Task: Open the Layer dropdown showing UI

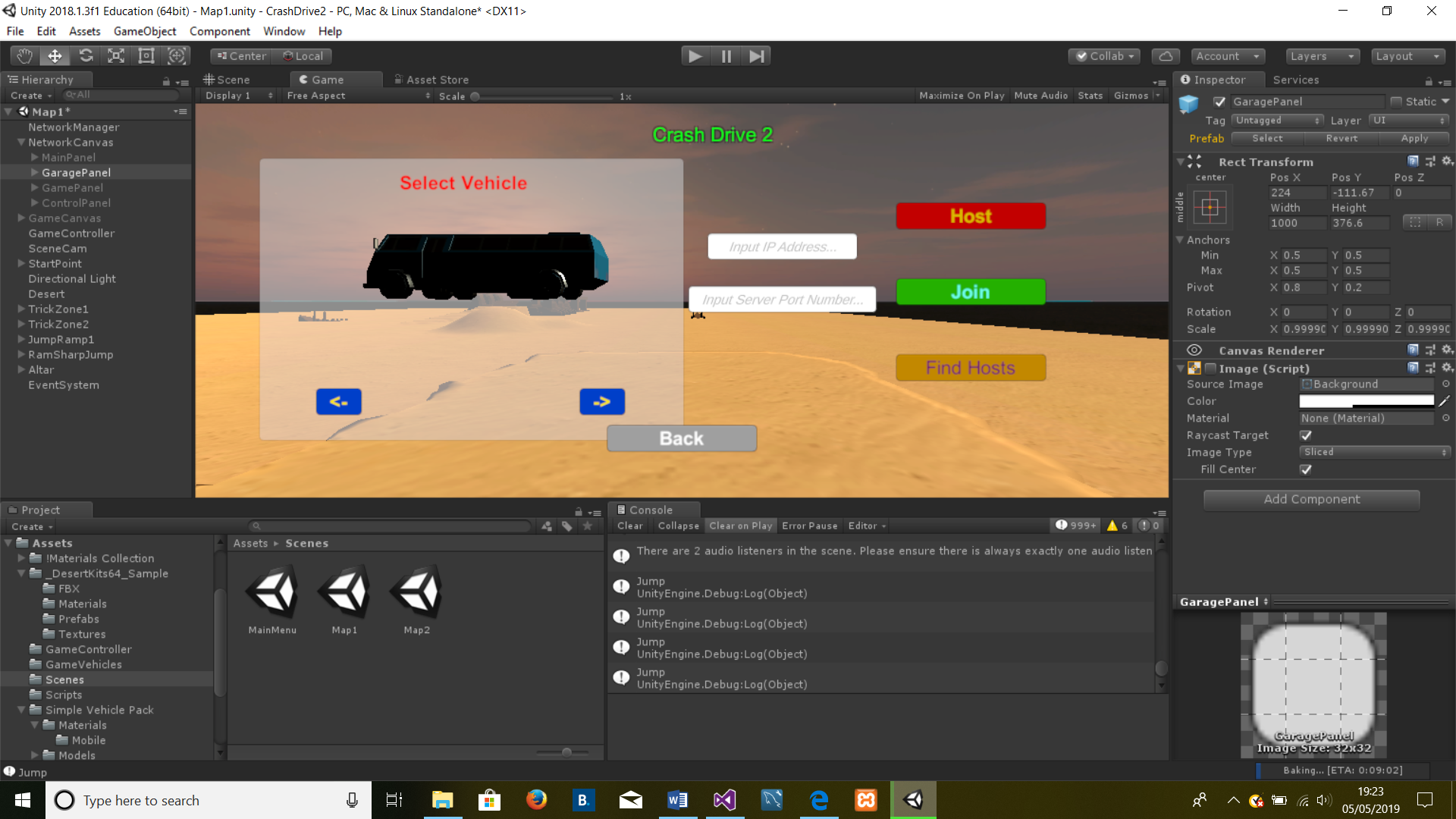Action: tap(1409, 121)
